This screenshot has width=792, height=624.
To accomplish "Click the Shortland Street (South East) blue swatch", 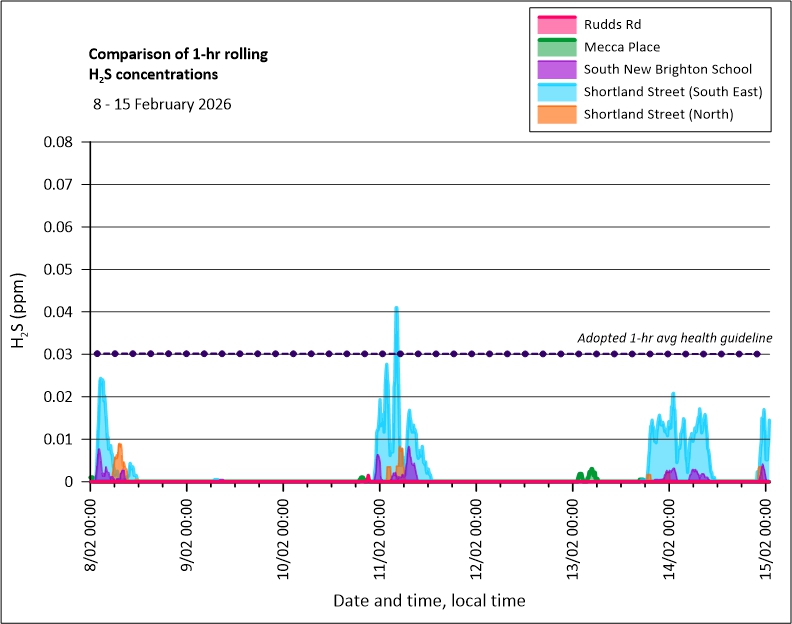I will tap(555, 92).
